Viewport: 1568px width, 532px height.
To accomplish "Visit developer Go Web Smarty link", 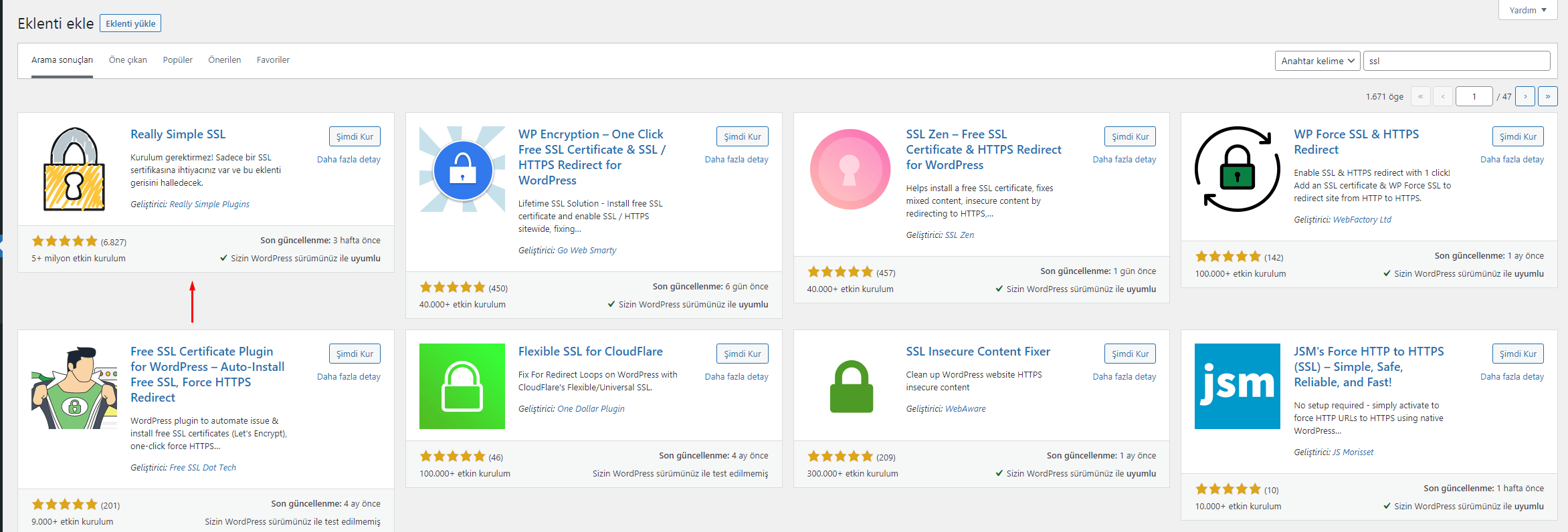I will [587, 251].
